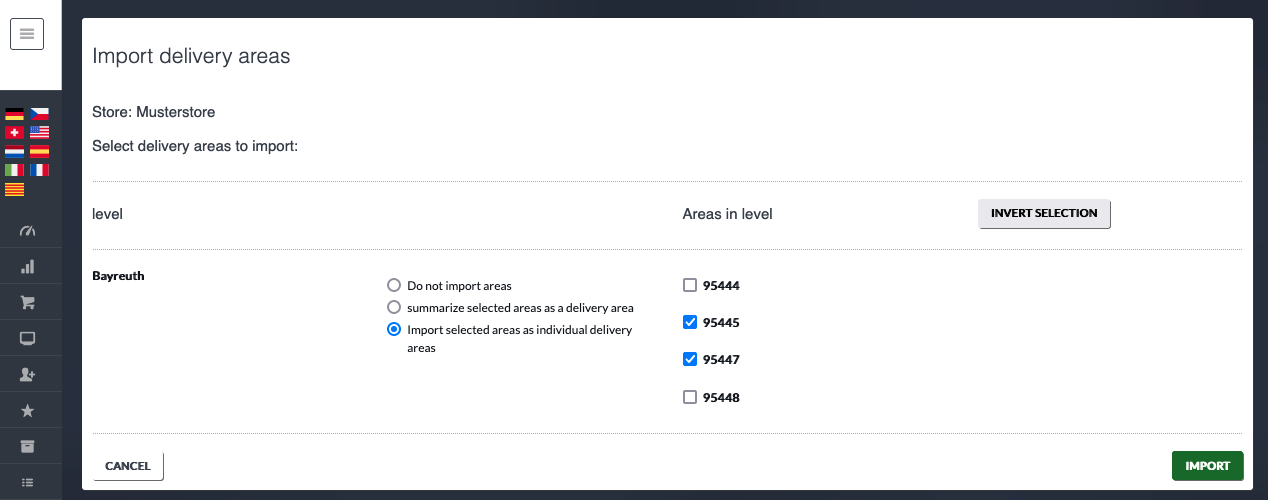The width and height of the screenshot is (1268, 500).
Task: Open the bar chart statistics icon
Action: pyautogui.click(x=27, y=267)
